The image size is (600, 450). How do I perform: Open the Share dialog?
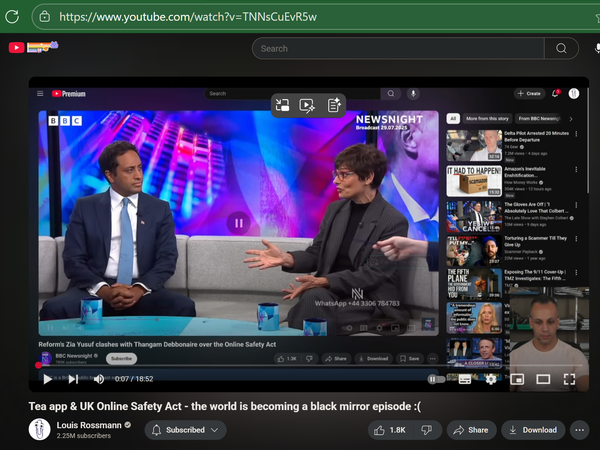tap(471, 430)
